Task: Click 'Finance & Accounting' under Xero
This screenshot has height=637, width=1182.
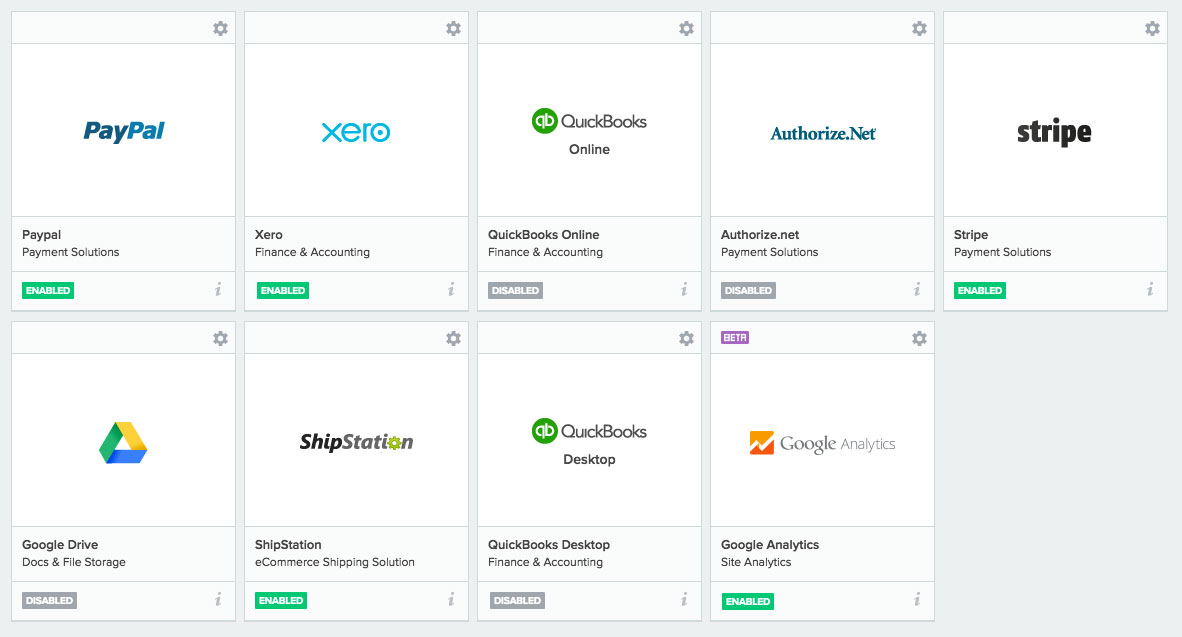Action: pyautogui.click(x=312, y=252)
